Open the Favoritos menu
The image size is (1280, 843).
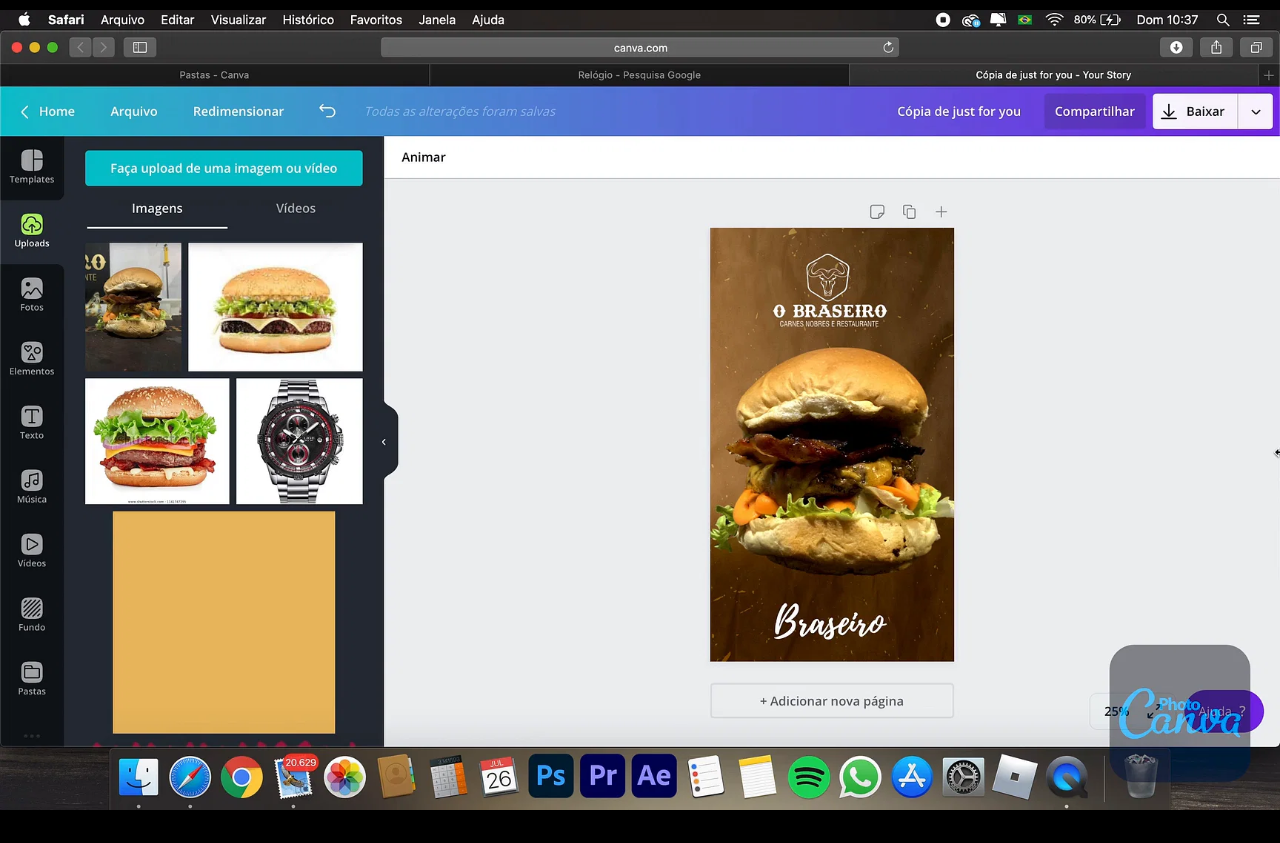click(x=376, y=19)
